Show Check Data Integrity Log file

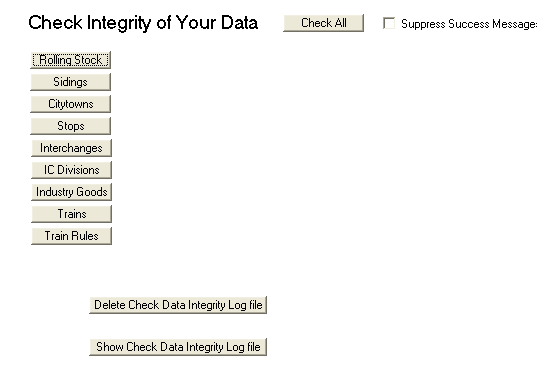pos(178,346)
